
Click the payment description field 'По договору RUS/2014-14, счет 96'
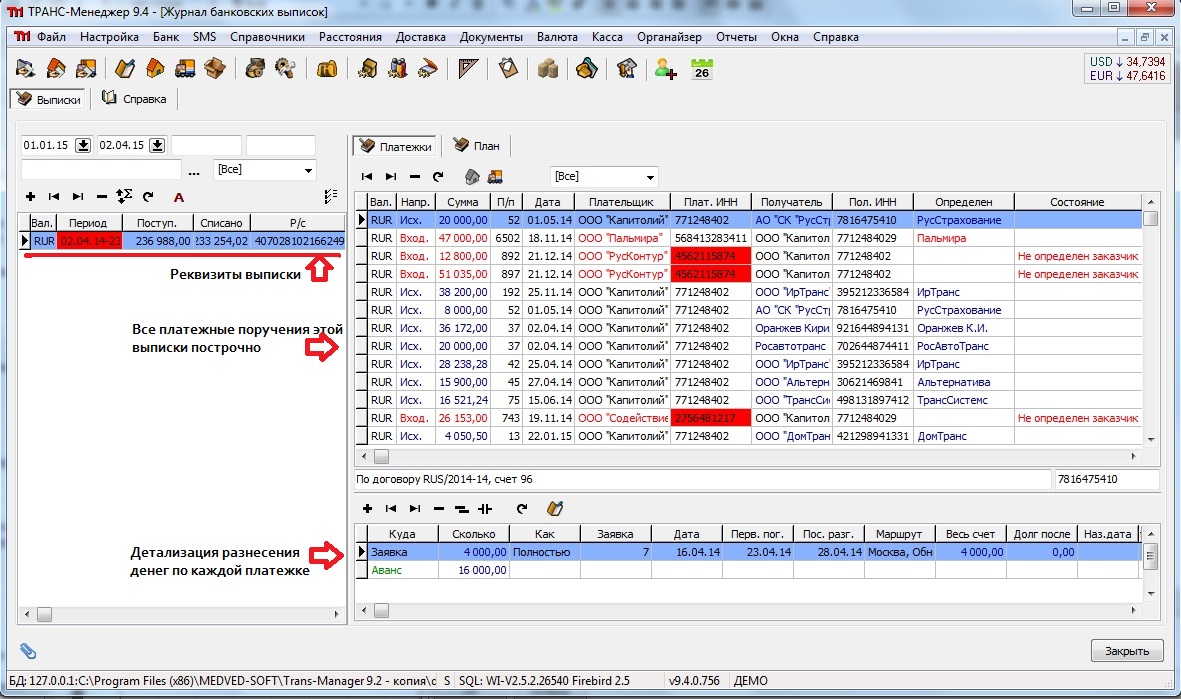coord(702,479)
